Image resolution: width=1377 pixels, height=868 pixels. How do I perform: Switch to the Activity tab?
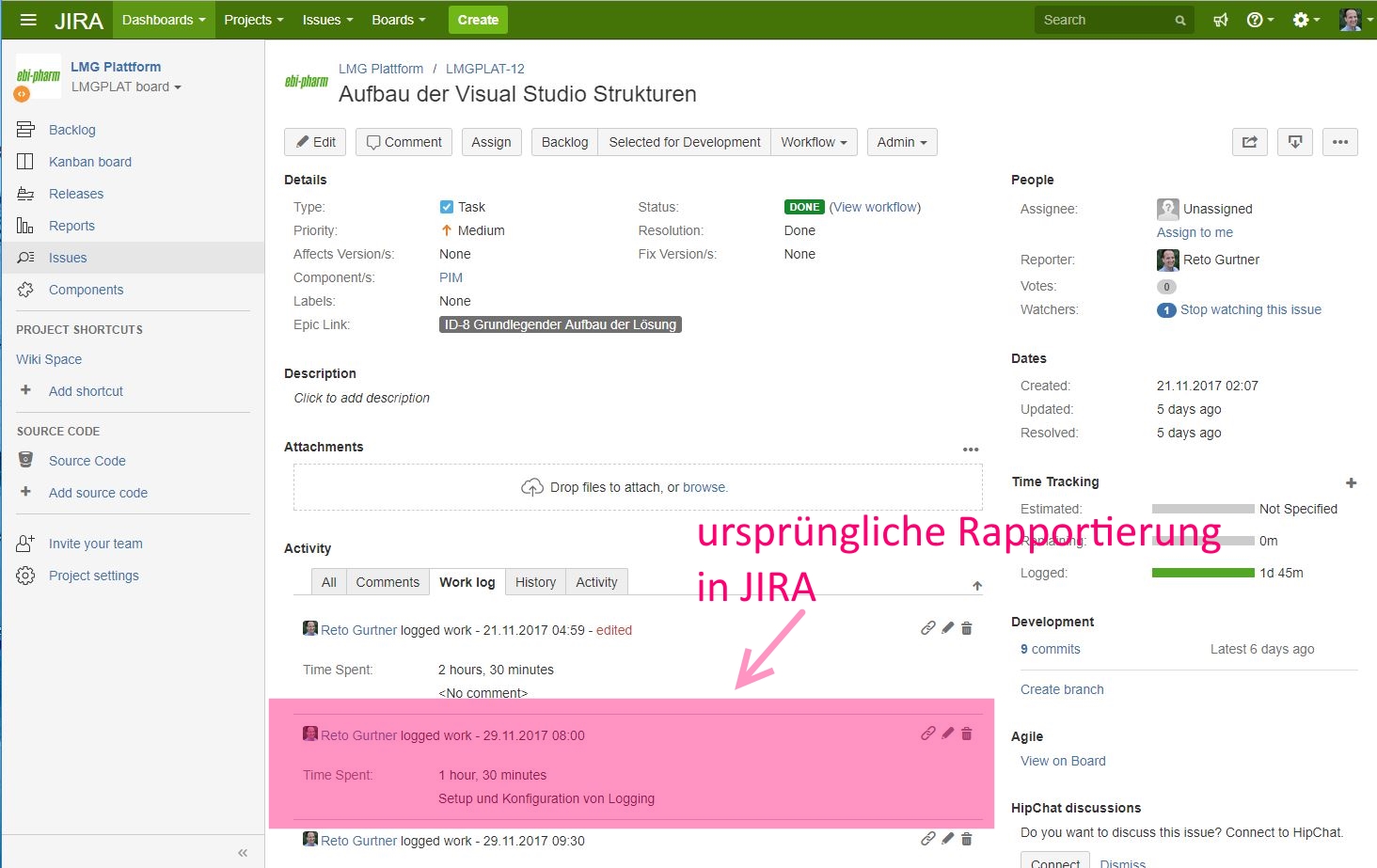click(596, 582)
